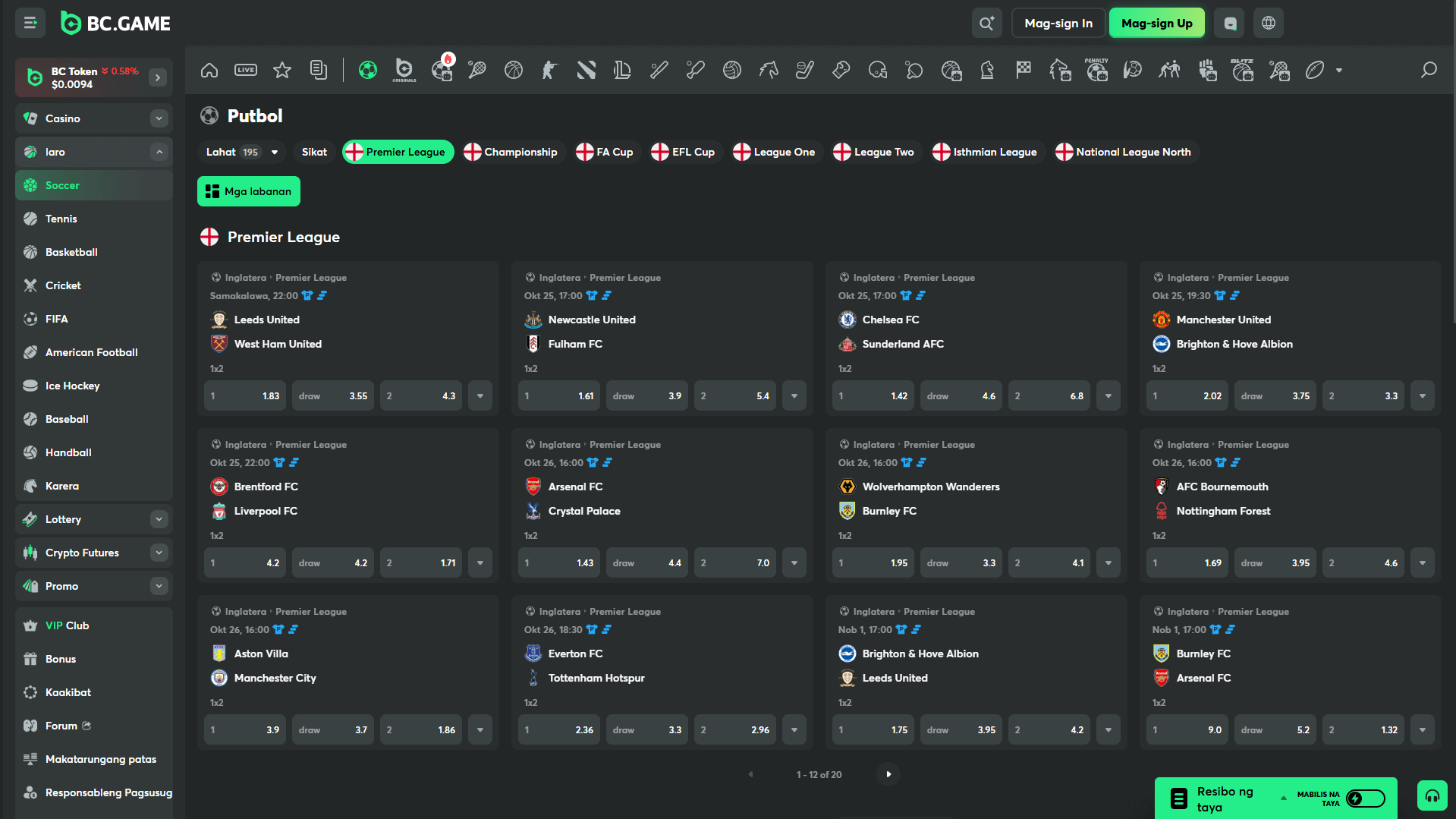Open the bet slips documents icon
This screenshot has width=1456, height=819.
tap(319, 71)
